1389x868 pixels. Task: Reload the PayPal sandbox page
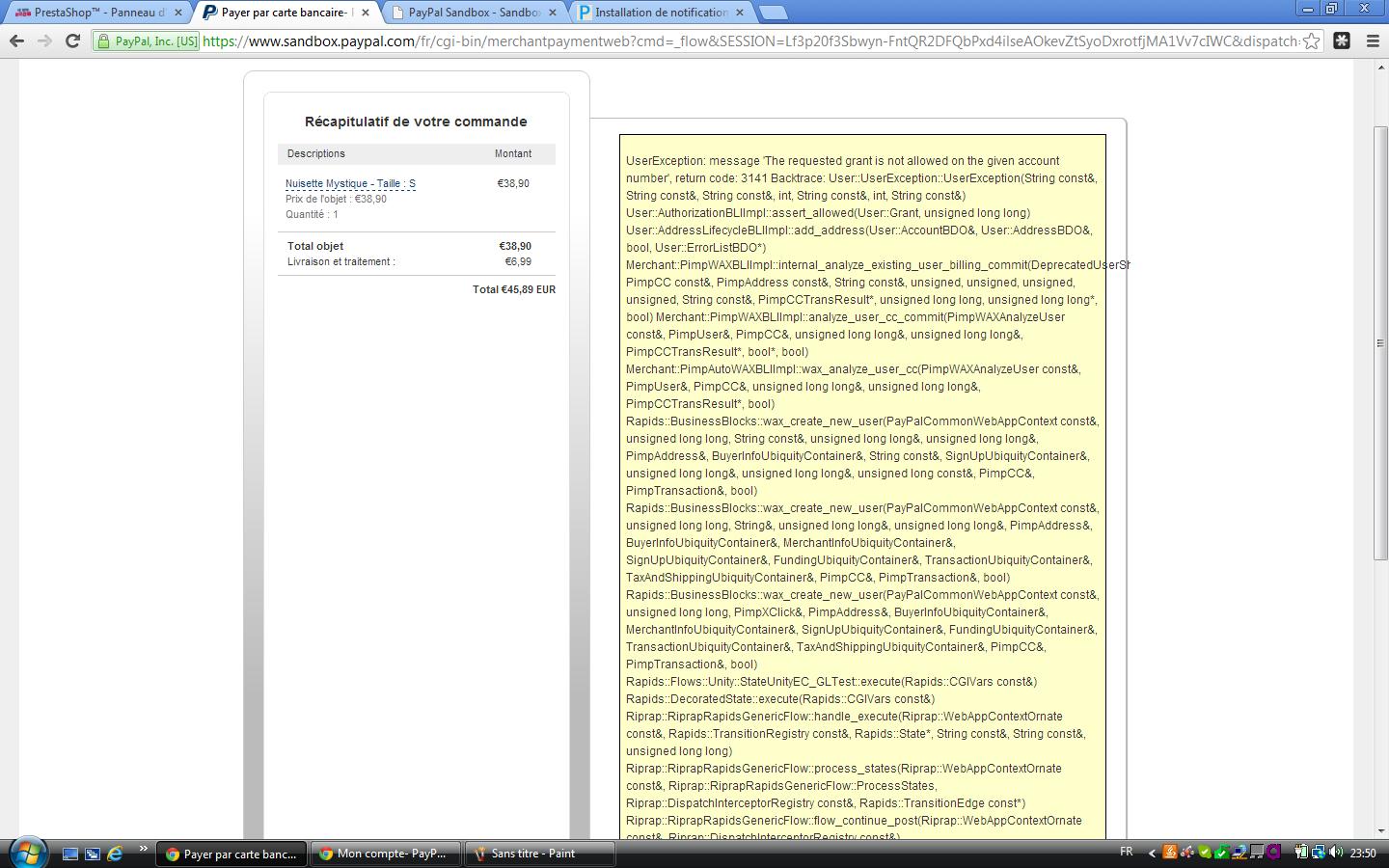point(72,41)
